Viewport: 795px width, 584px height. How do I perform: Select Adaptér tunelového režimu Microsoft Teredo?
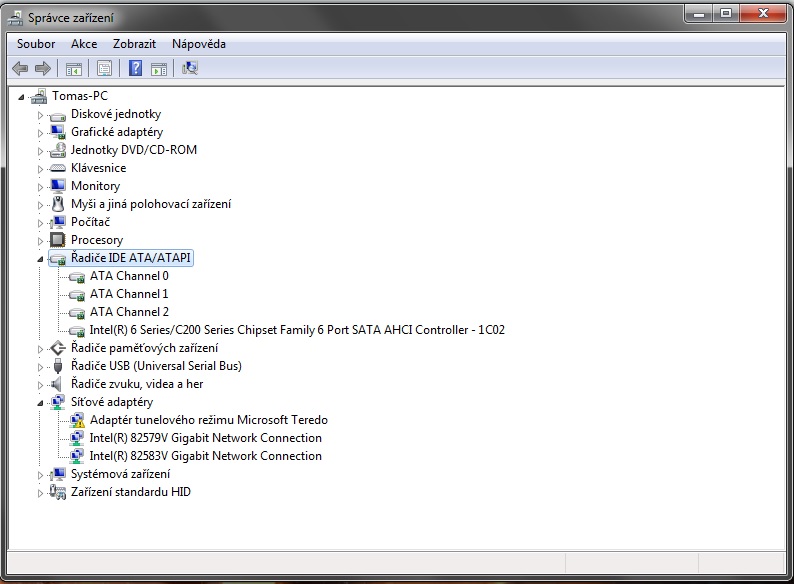[209, 420]
